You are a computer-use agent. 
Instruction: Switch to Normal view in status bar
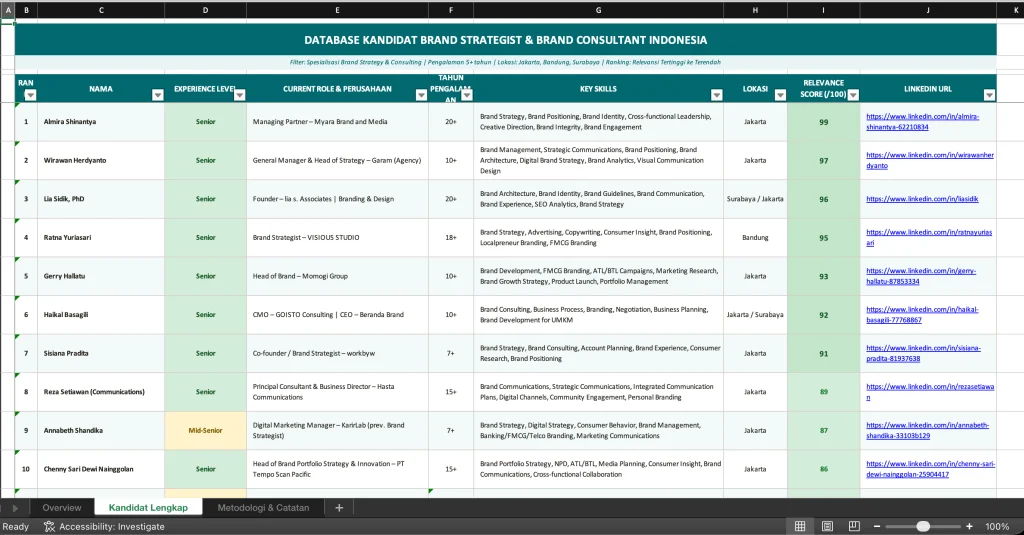800,526
